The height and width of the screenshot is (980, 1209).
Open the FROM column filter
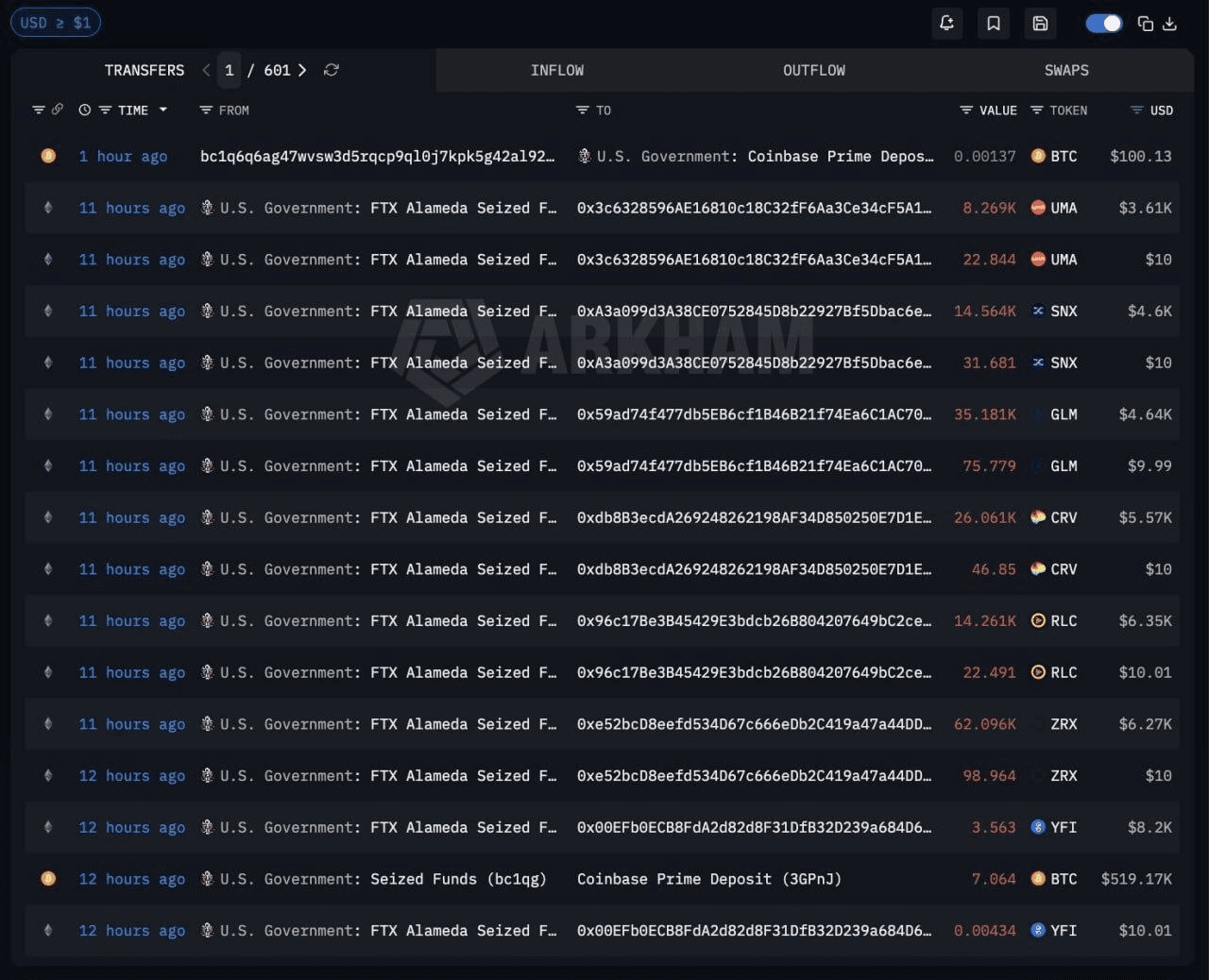pos(206,110)
